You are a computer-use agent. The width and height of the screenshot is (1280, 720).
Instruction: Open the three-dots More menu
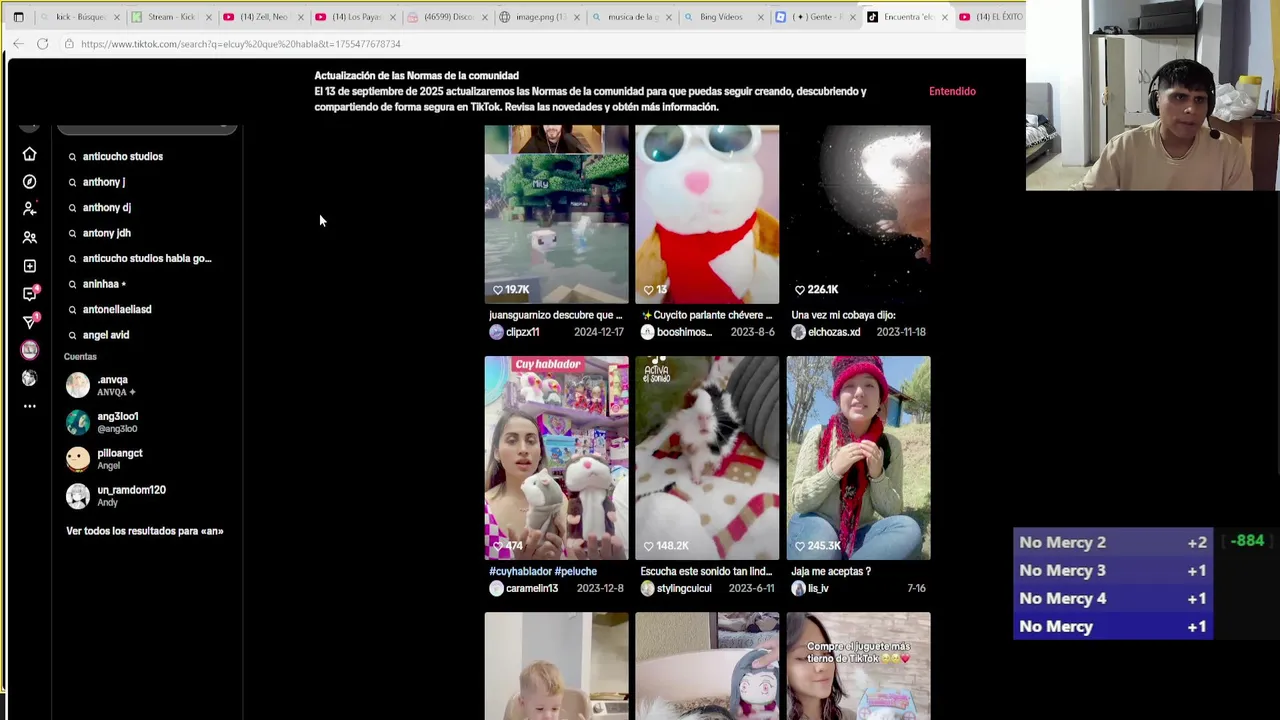[x=29, y=406]
